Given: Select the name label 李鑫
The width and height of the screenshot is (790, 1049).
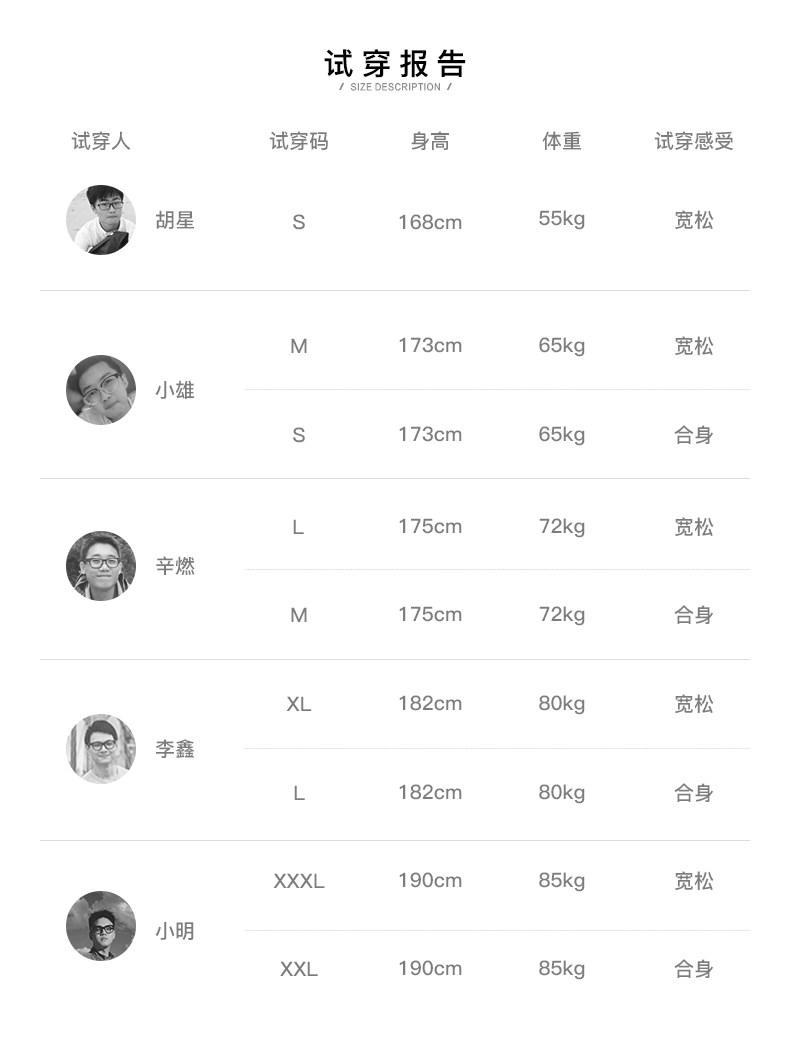Looking at the screenshot, I should pos(175,749).
